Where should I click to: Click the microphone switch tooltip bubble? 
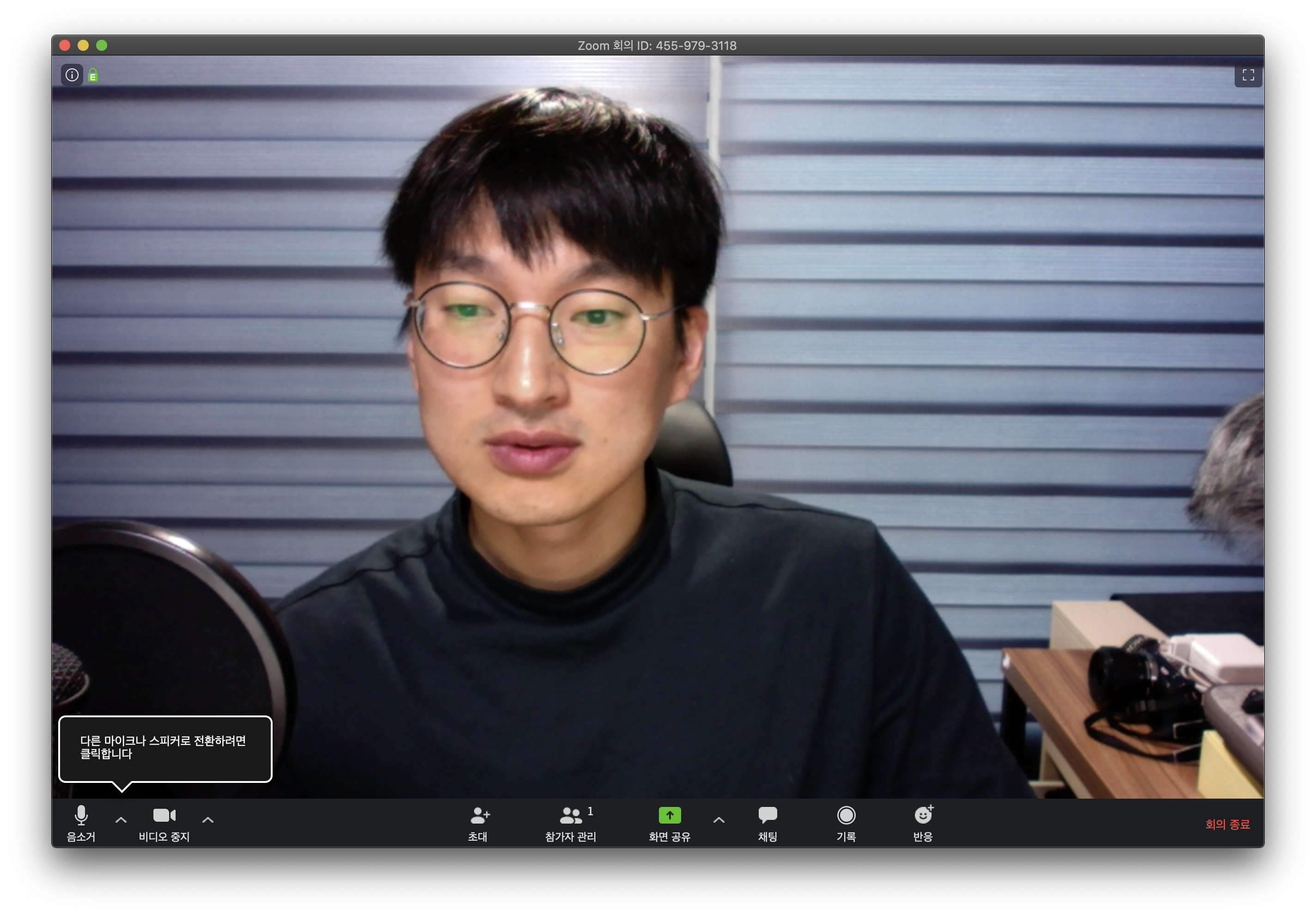click(165, 748)
